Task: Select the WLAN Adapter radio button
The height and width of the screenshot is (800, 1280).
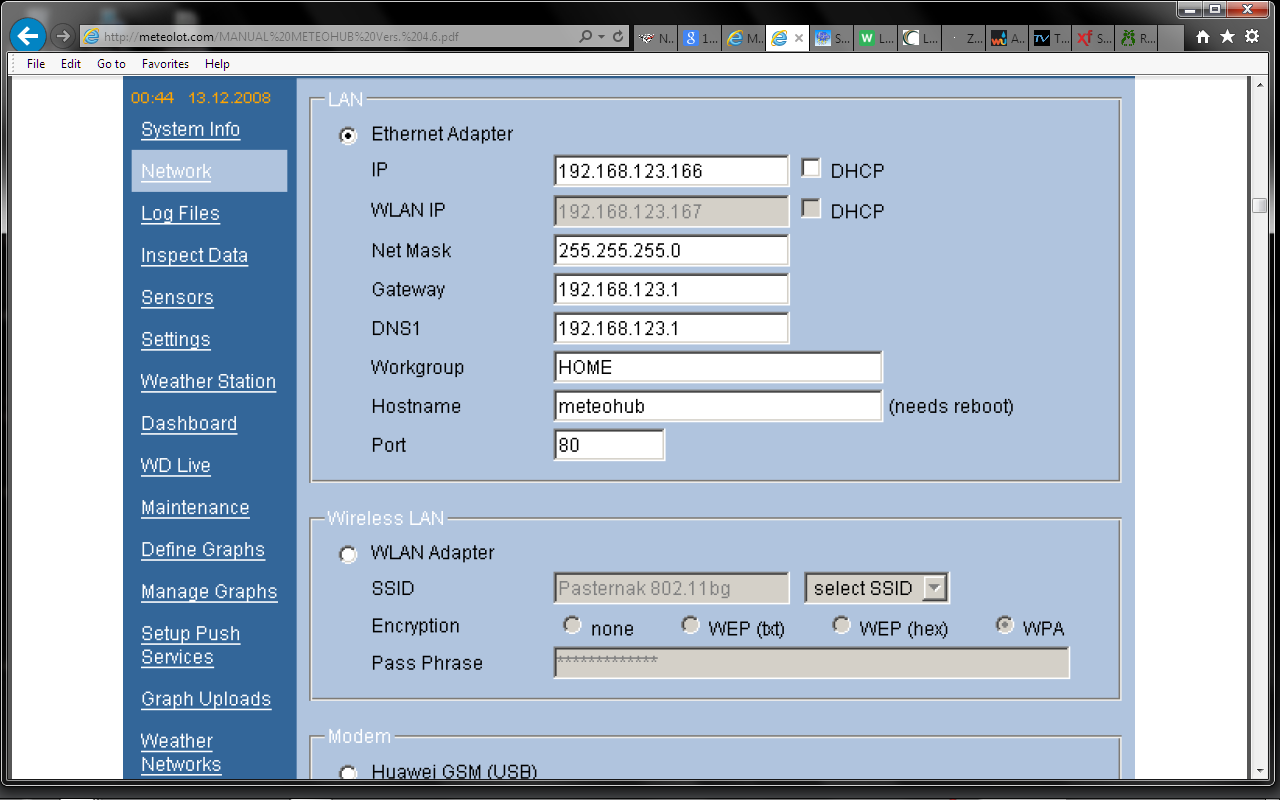Action: point(348,554)
